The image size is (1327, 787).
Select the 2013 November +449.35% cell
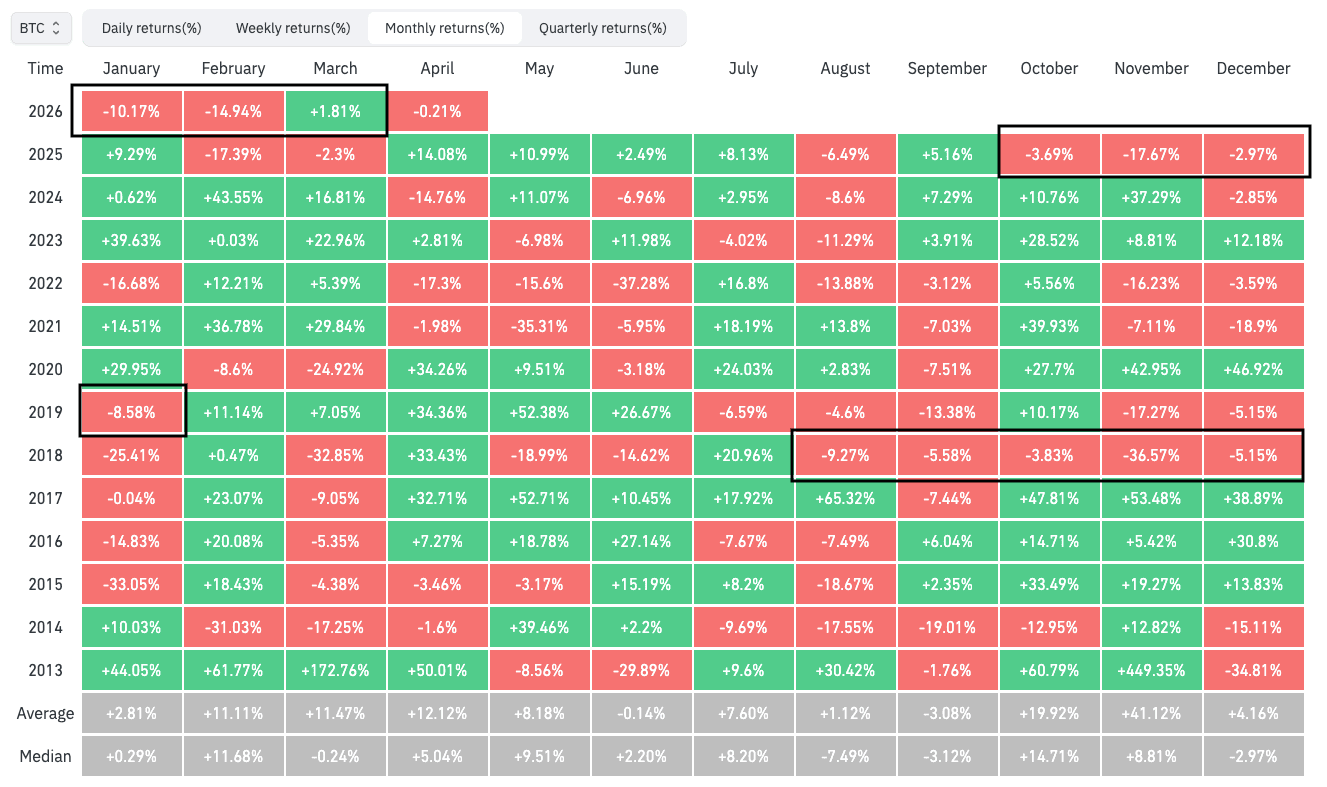click(1151, 670)
